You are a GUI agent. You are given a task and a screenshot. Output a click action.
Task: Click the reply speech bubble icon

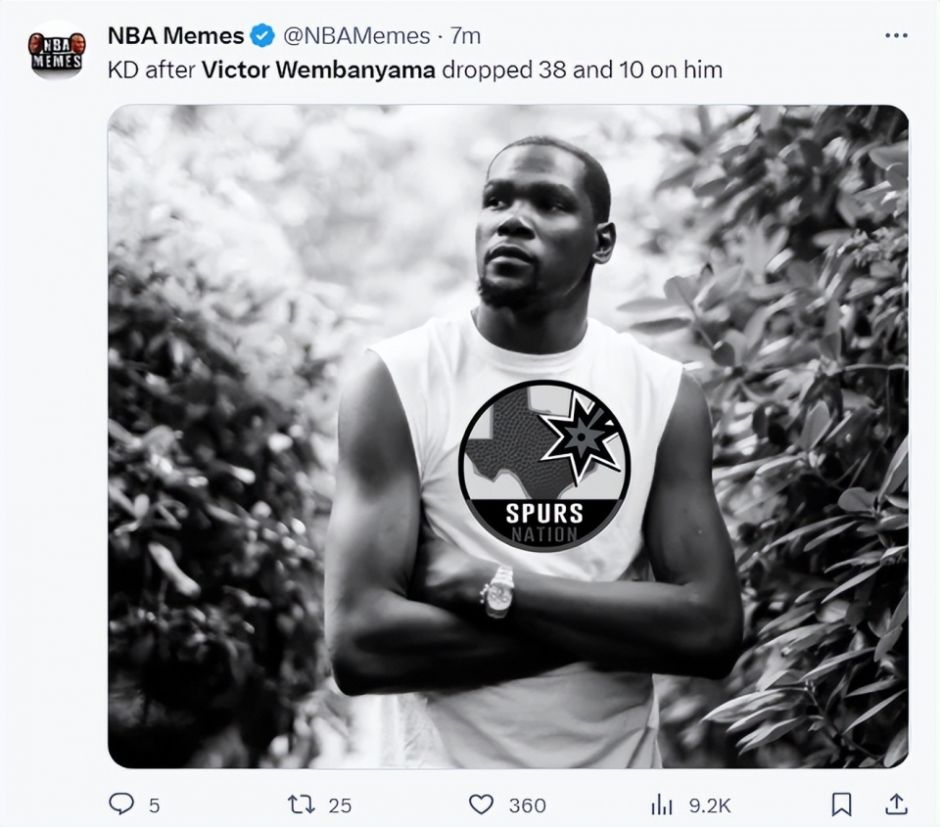point(120,803)
